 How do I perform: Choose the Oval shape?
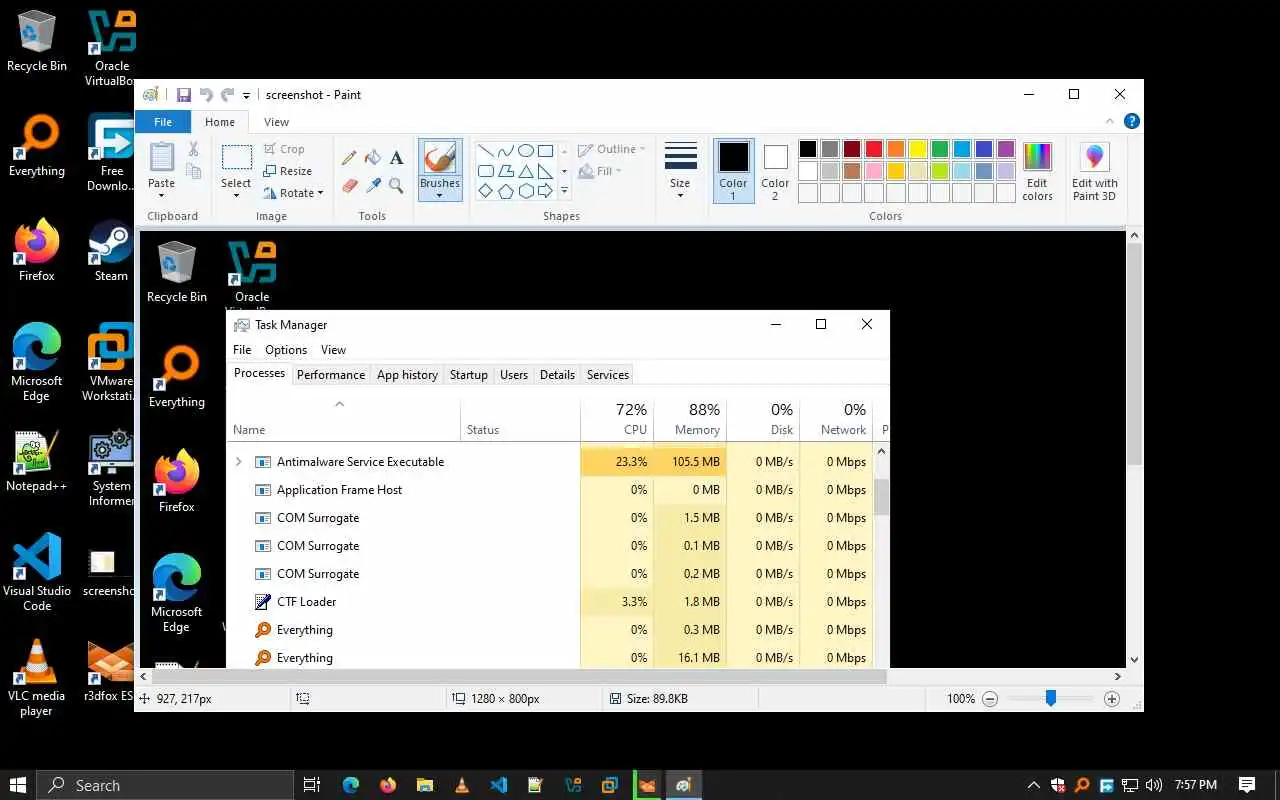coord(525,151)
